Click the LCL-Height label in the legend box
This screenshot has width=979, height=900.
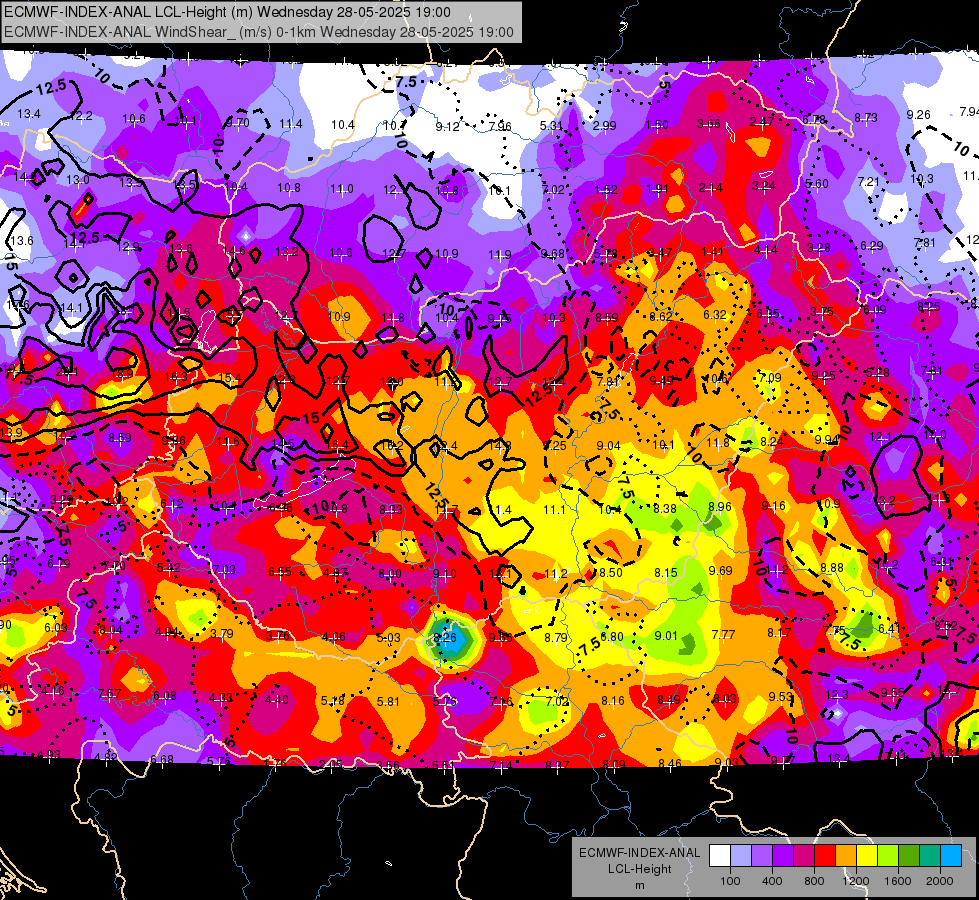tap(639, 869)
